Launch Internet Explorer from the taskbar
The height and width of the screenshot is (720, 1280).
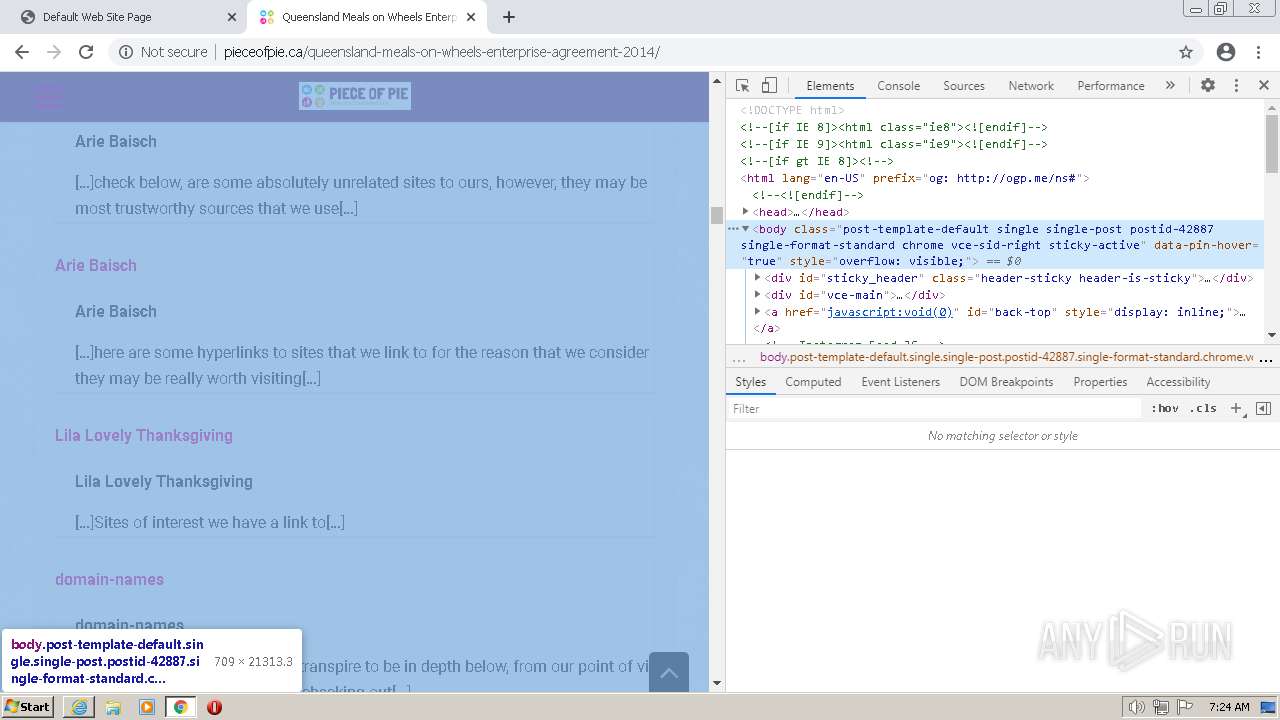(79, 707)
